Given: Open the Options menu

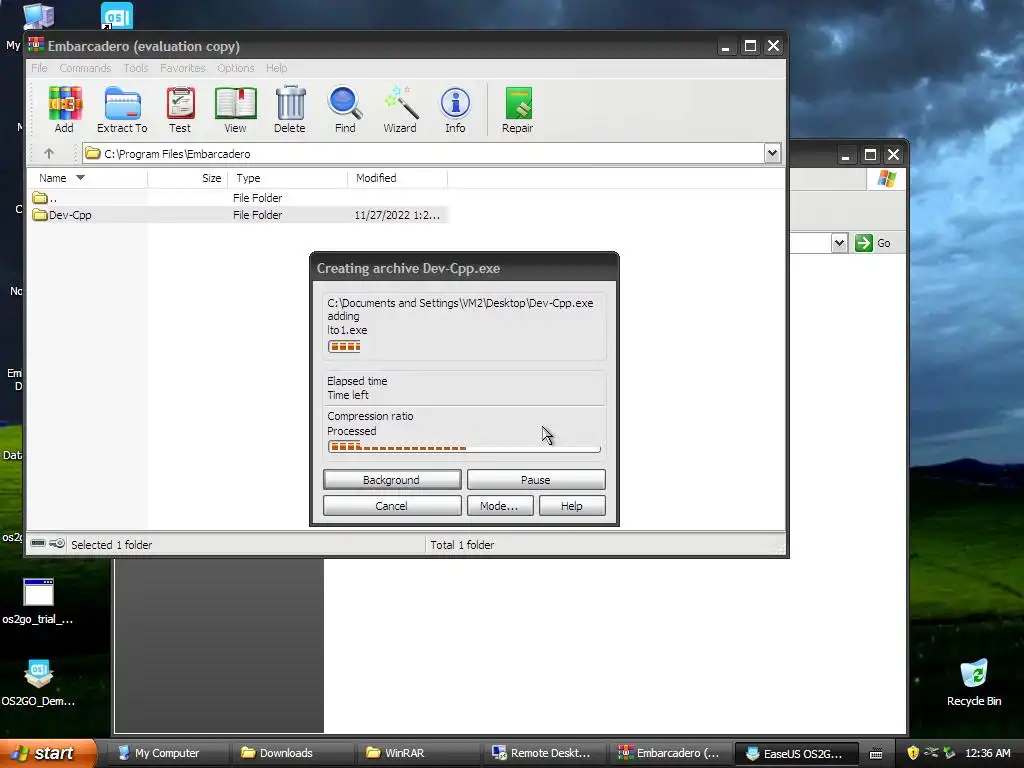Looking at the screenshot, I should pyautogui.click(x=236, y=68).
